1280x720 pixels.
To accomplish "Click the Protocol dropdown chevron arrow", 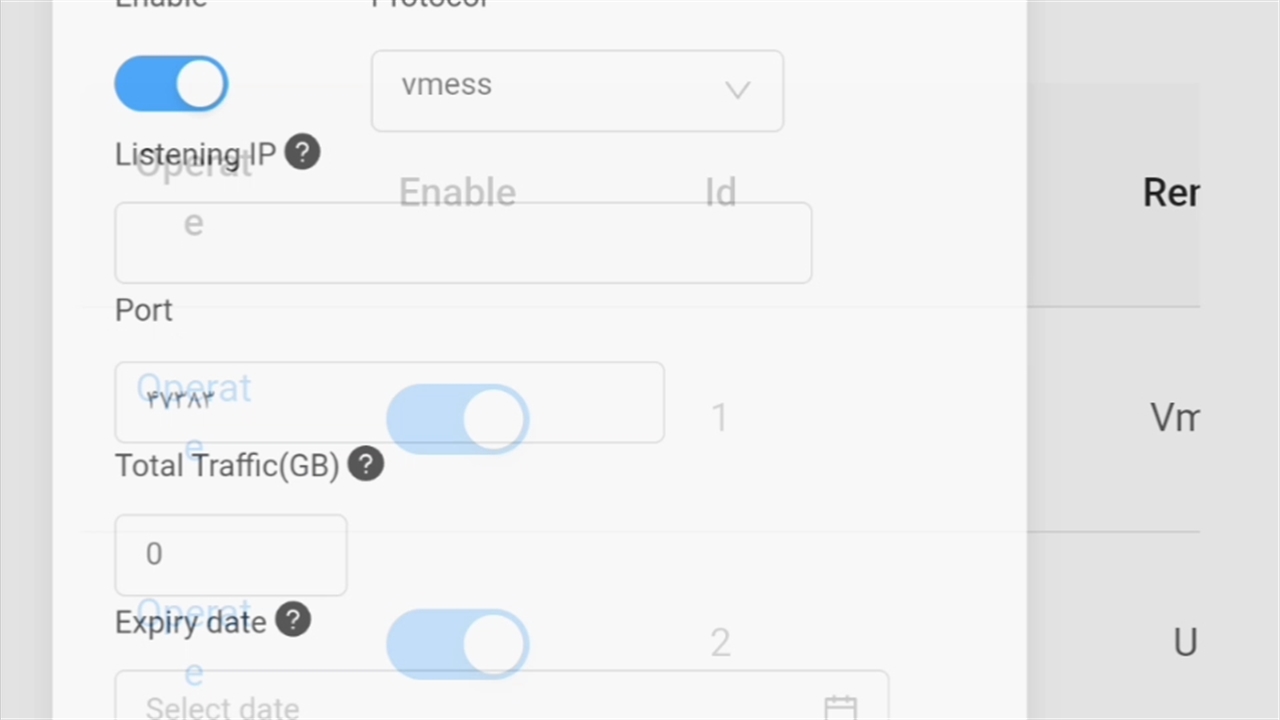I will pos(737,90).
